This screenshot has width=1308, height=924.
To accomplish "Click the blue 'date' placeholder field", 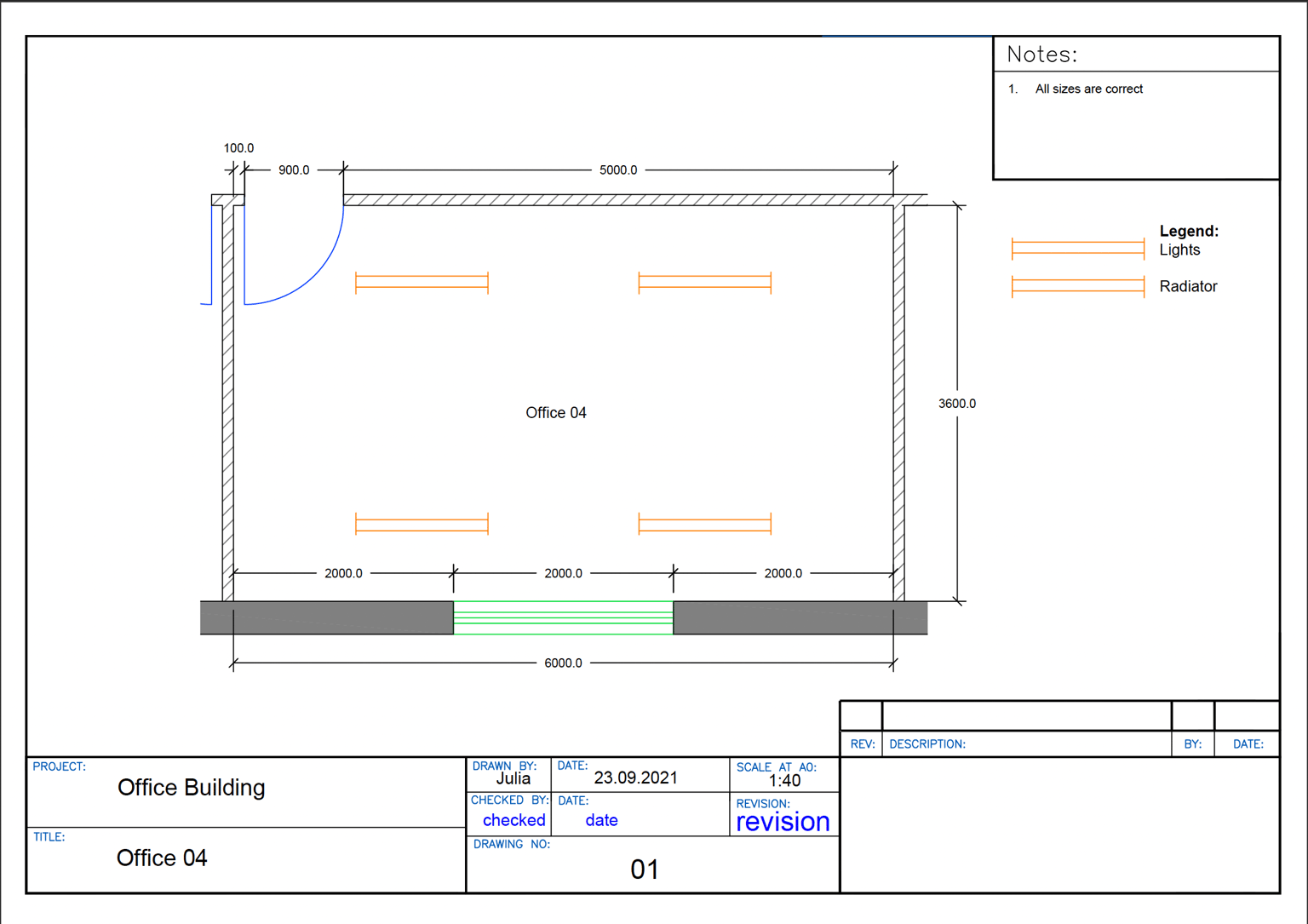I will pyautogui.click(x=601, y=821).
